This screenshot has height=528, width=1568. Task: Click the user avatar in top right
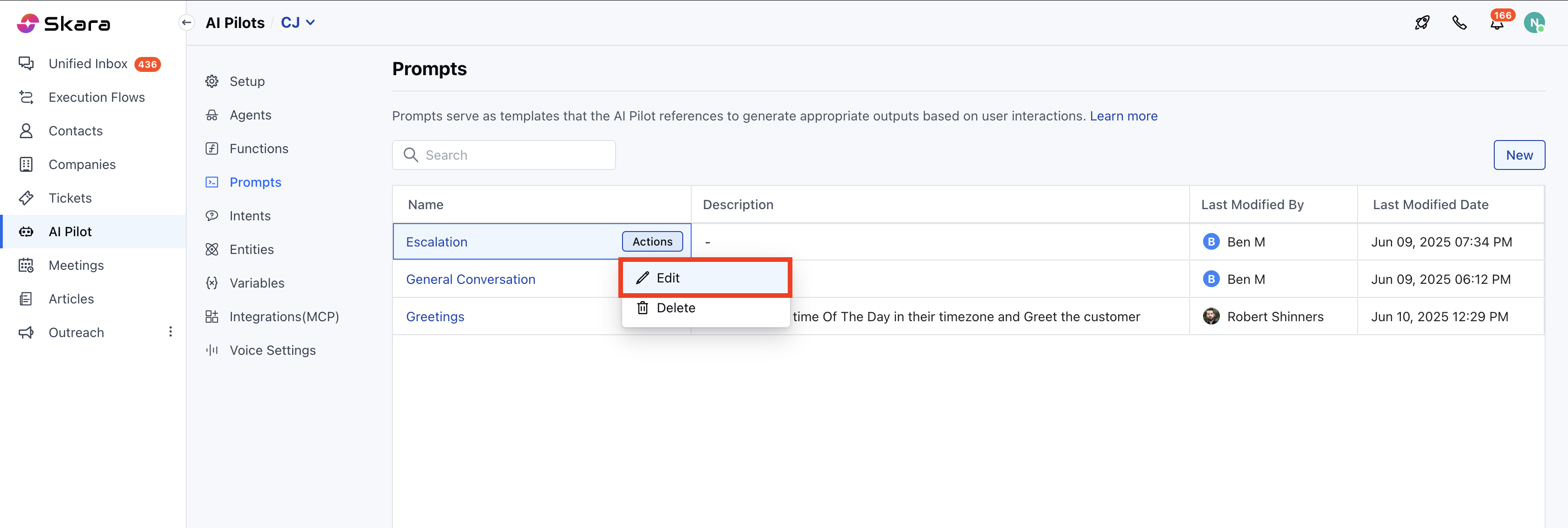coord(1533,23)
